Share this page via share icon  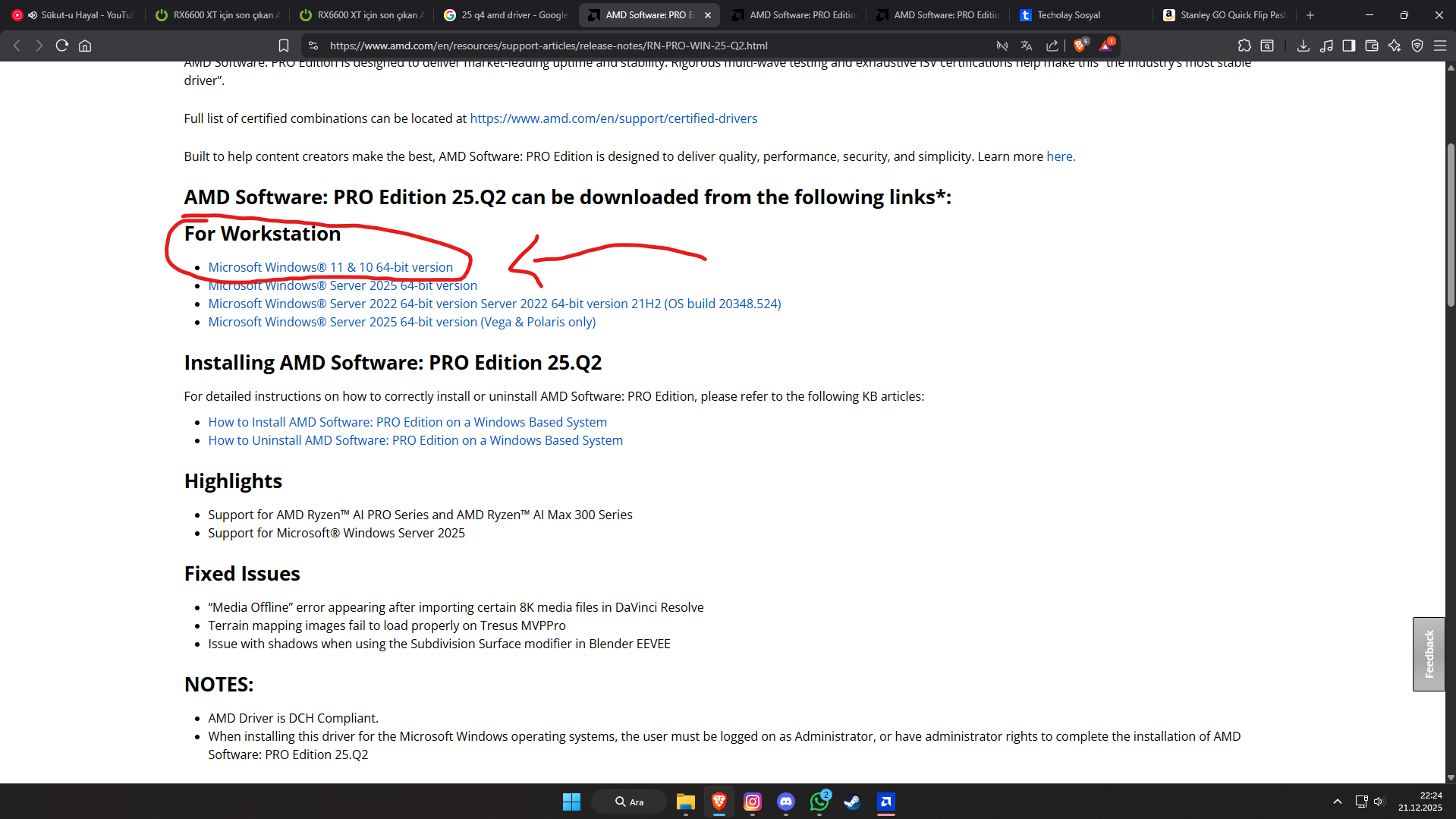[x=1052, y=46]
